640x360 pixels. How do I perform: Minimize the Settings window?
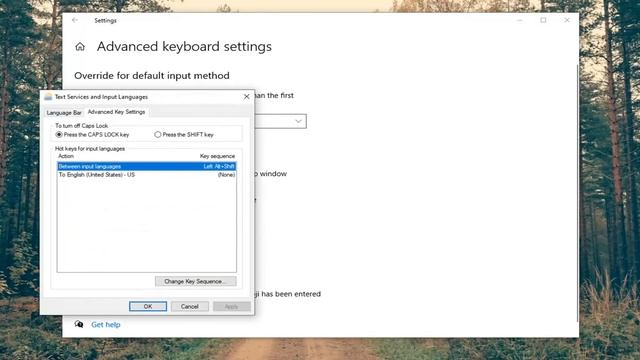click(x=520, y=20)
